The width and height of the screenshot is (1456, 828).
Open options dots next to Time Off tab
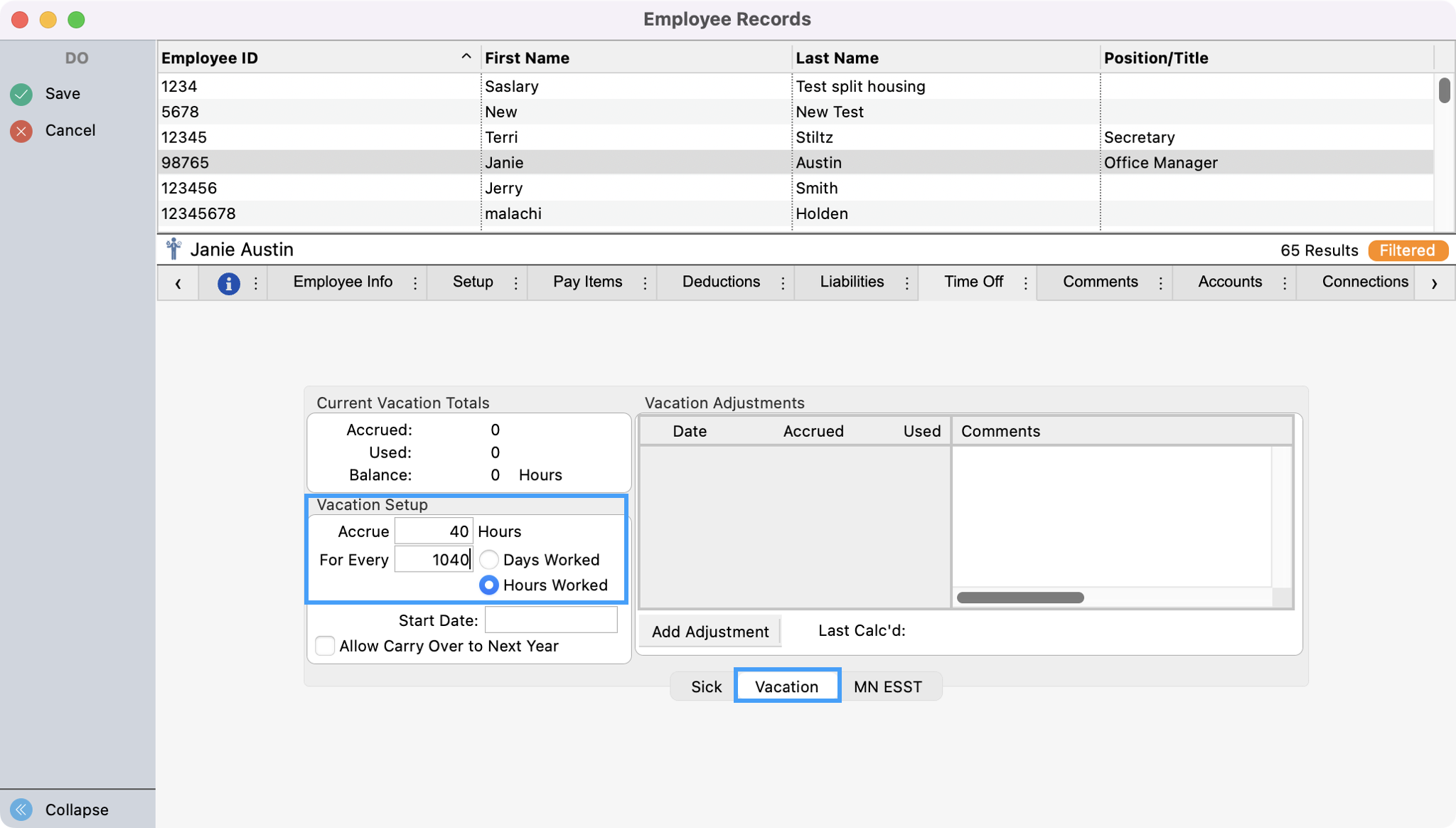pos(1026,283)
